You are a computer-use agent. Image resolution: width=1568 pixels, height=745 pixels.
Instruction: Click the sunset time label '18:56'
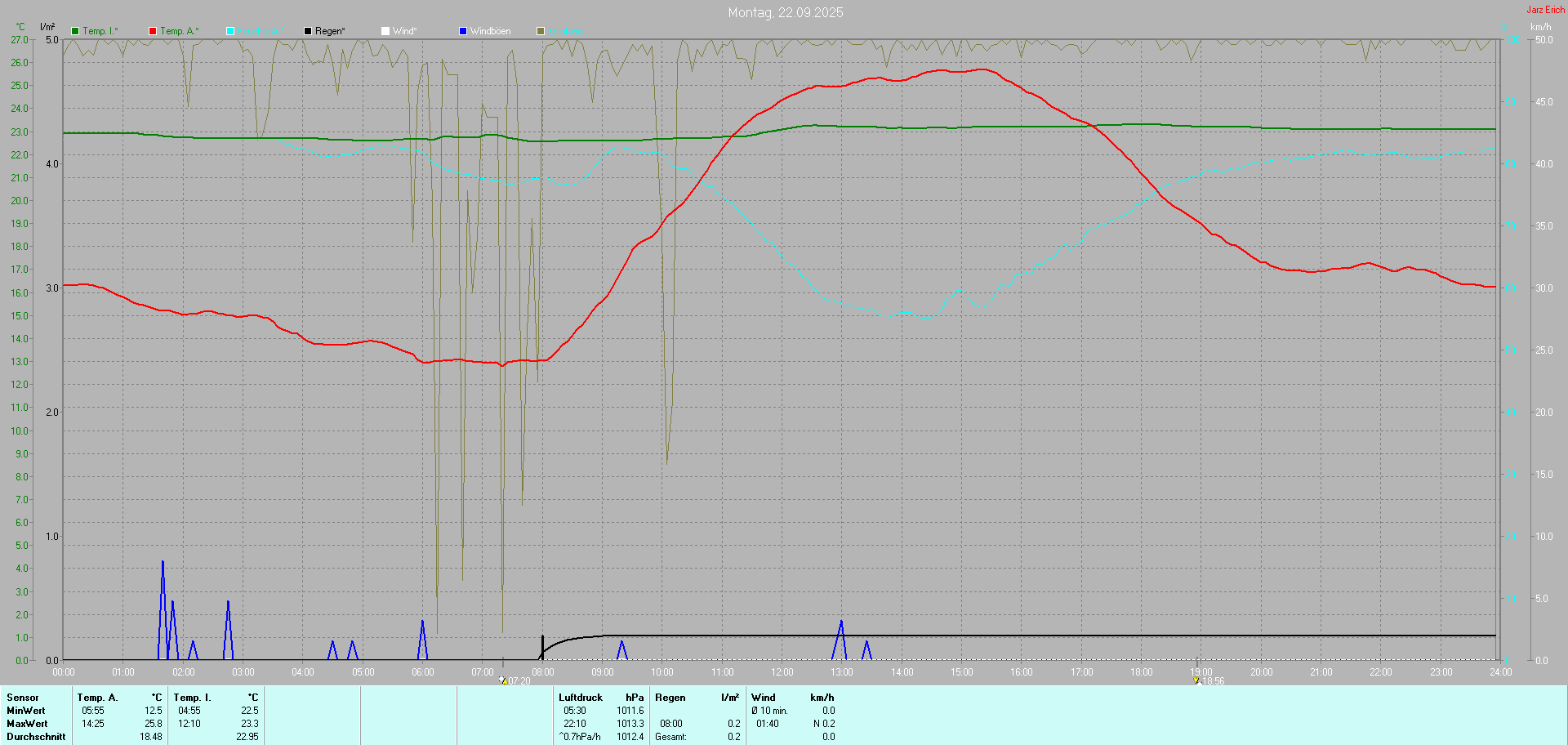click(1214, 681)
